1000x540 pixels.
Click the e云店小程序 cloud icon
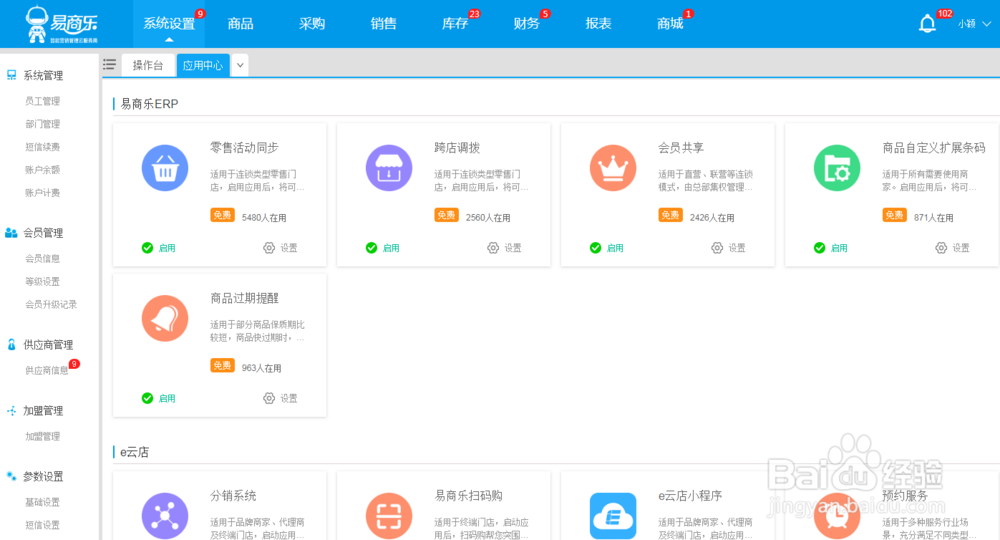pos(613,516)
